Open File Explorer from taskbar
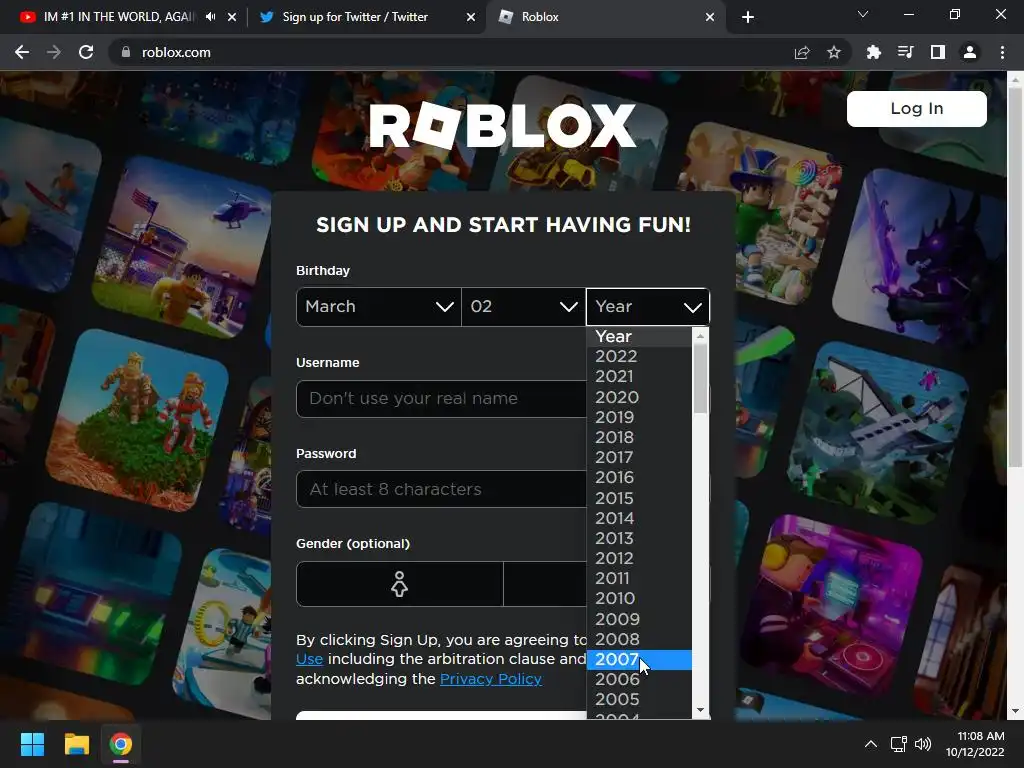The height and width of the screenshot is (768, 1024). click(x=76, y=744)
